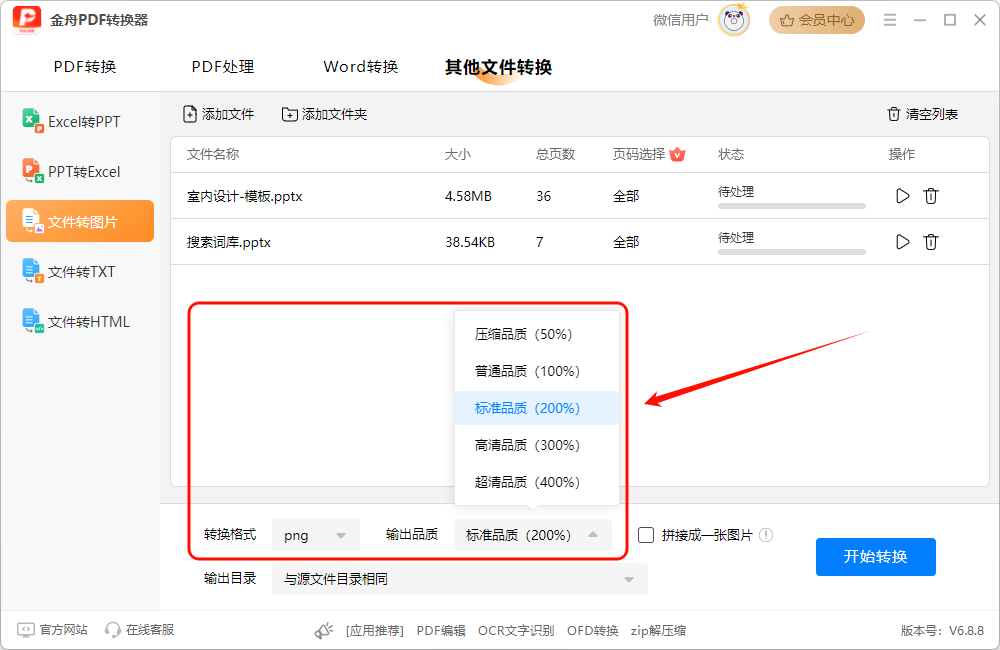The height and width of the screenshot is (650, 1000).
Task: Open the 输出目录 directory dropdown
Action: [459, 579]
